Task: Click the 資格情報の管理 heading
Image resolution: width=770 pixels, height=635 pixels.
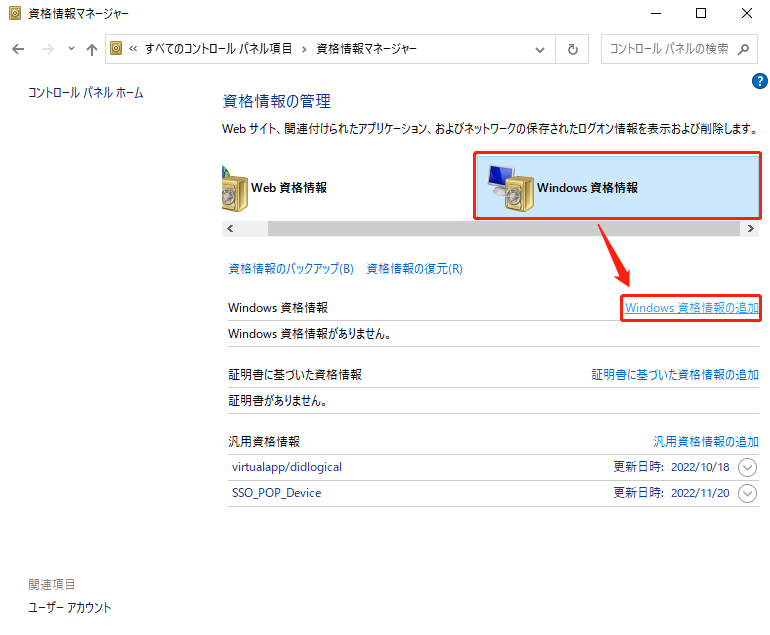Action: (276, 101)
